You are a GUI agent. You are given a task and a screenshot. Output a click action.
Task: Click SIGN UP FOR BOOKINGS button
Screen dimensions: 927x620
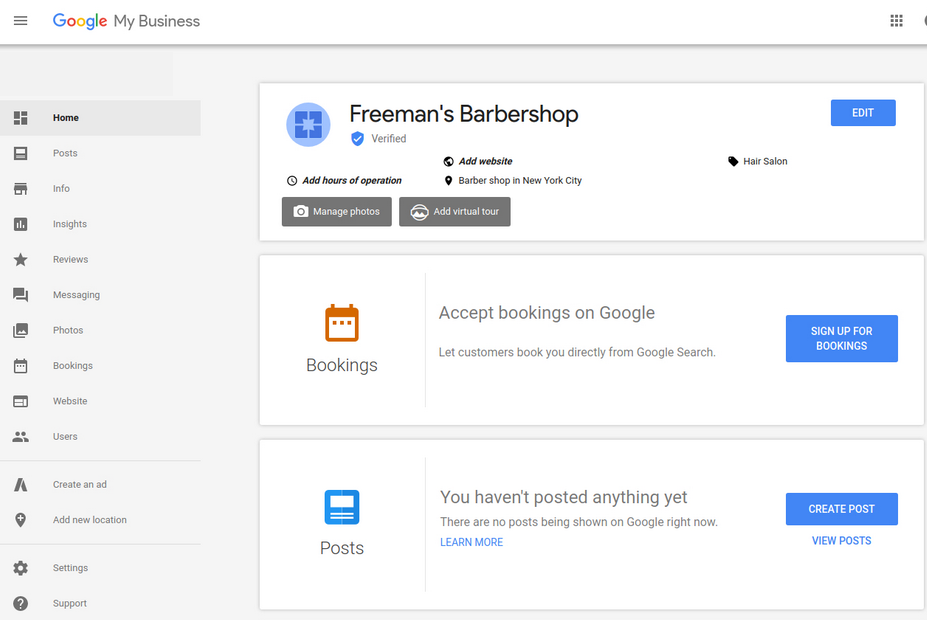click(842, 339)
